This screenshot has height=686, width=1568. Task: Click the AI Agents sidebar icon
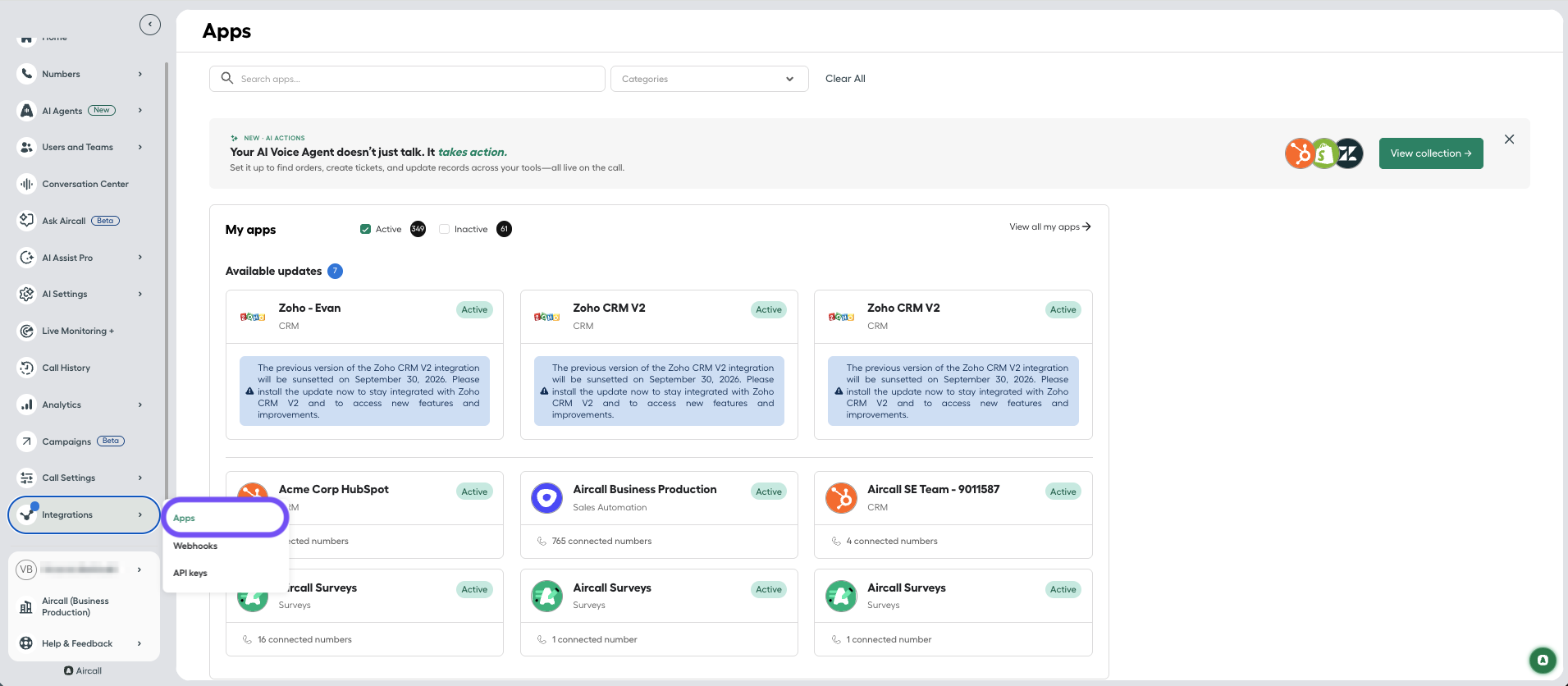tap(26, 111)
